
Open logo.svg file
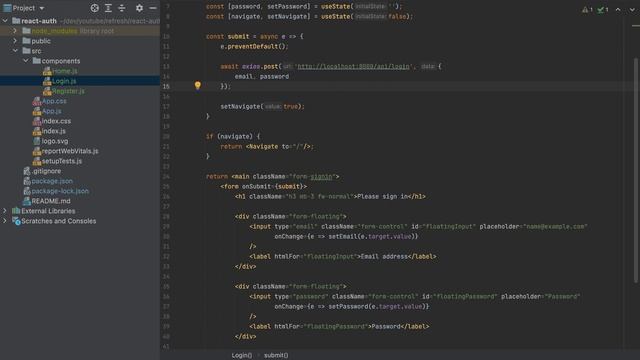55,141
